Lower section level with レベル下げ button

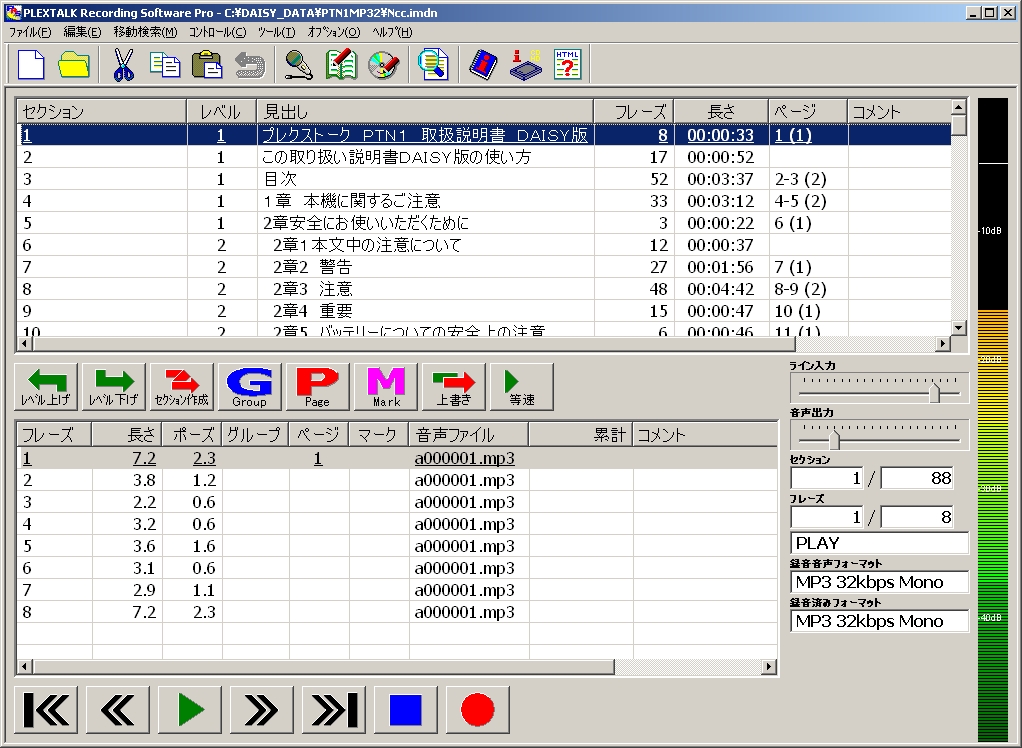113,387
